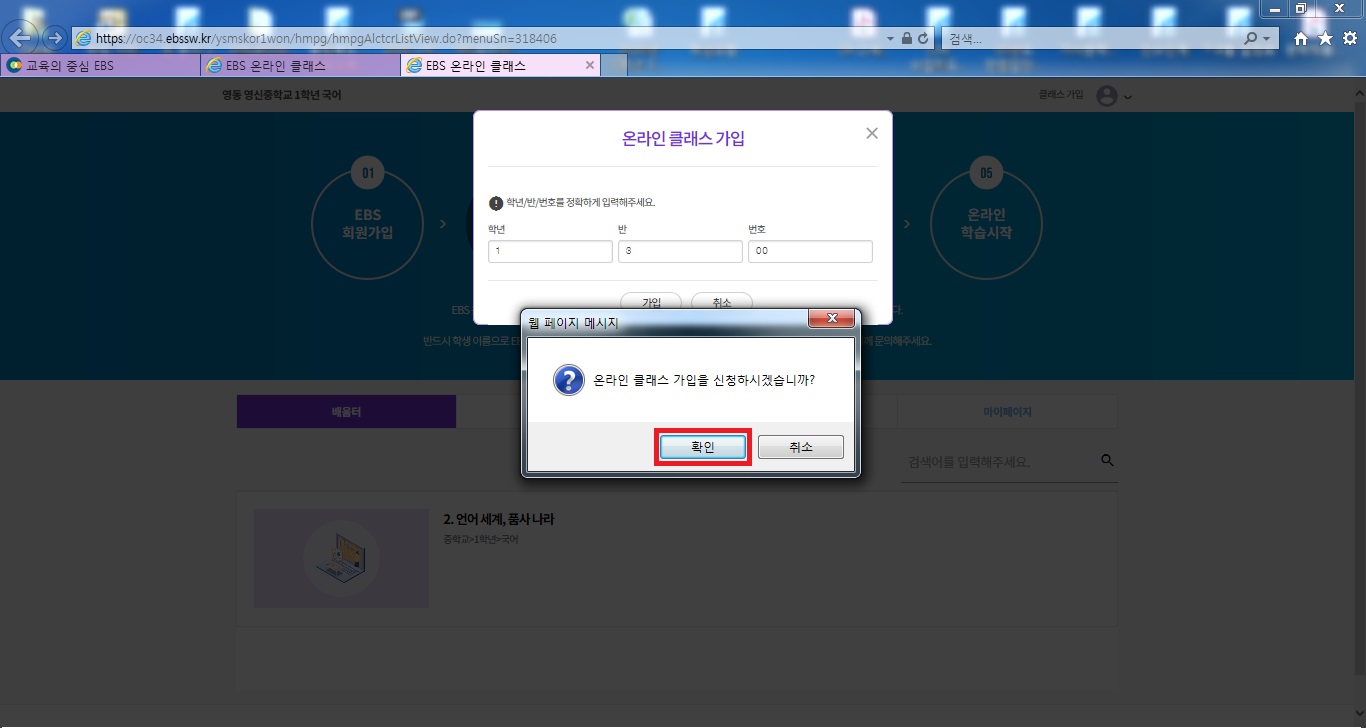1366x728 pixels.
Task: Click 온라인 클래스 가입을 신청하시겠습니까? message text
Action: click(x=704, y=381)
